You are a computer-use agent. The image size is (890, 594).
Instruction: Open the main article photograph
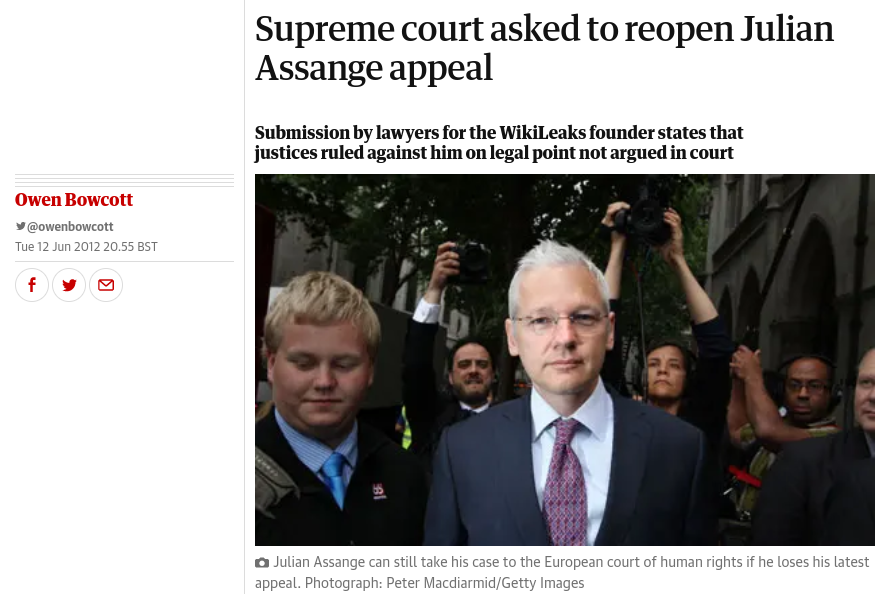(564, 360)
